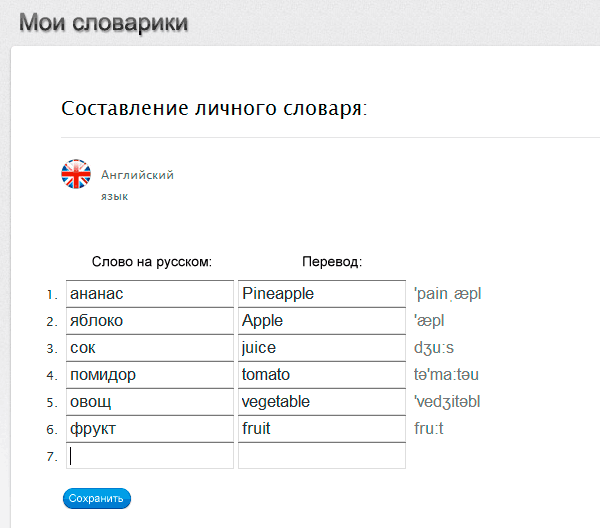The height and width of the screenshot is (528, 600).
Task: Click the pineapple phonetic transcription text
Action: click(447, 294)
